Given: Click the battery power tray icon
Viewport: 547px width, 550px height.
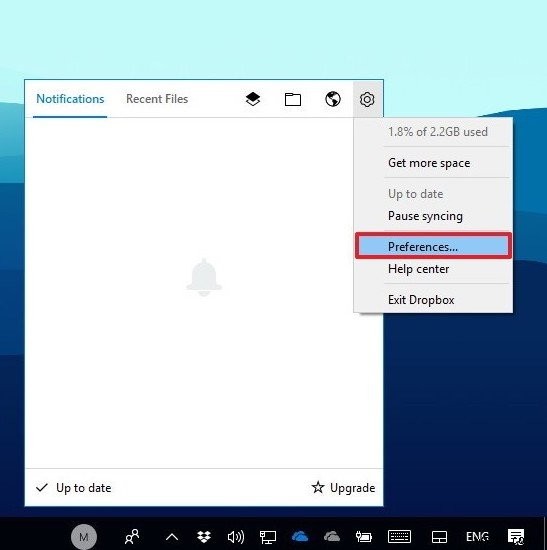Looking at the screenshot, I should point(363,537).
